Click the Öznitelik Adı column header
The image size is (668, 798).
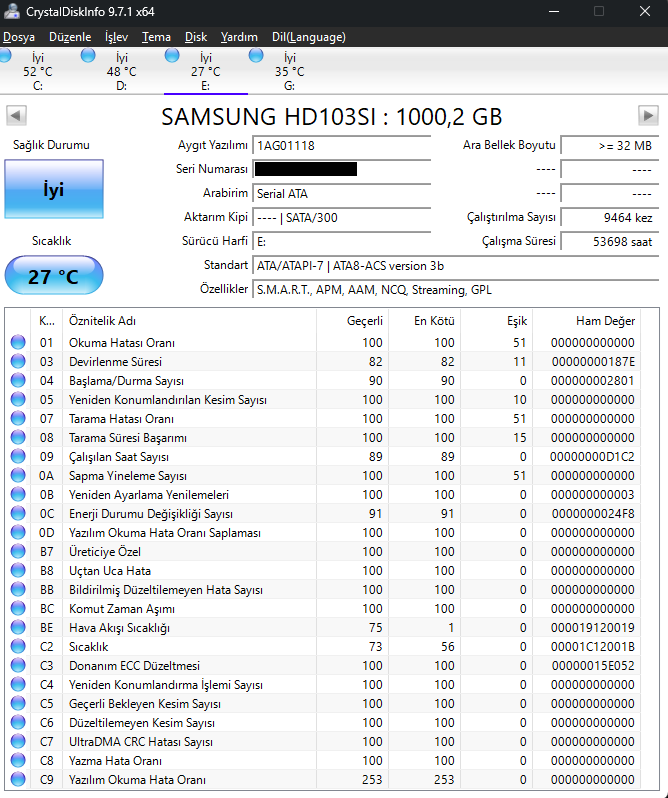(x=189, y=321)
